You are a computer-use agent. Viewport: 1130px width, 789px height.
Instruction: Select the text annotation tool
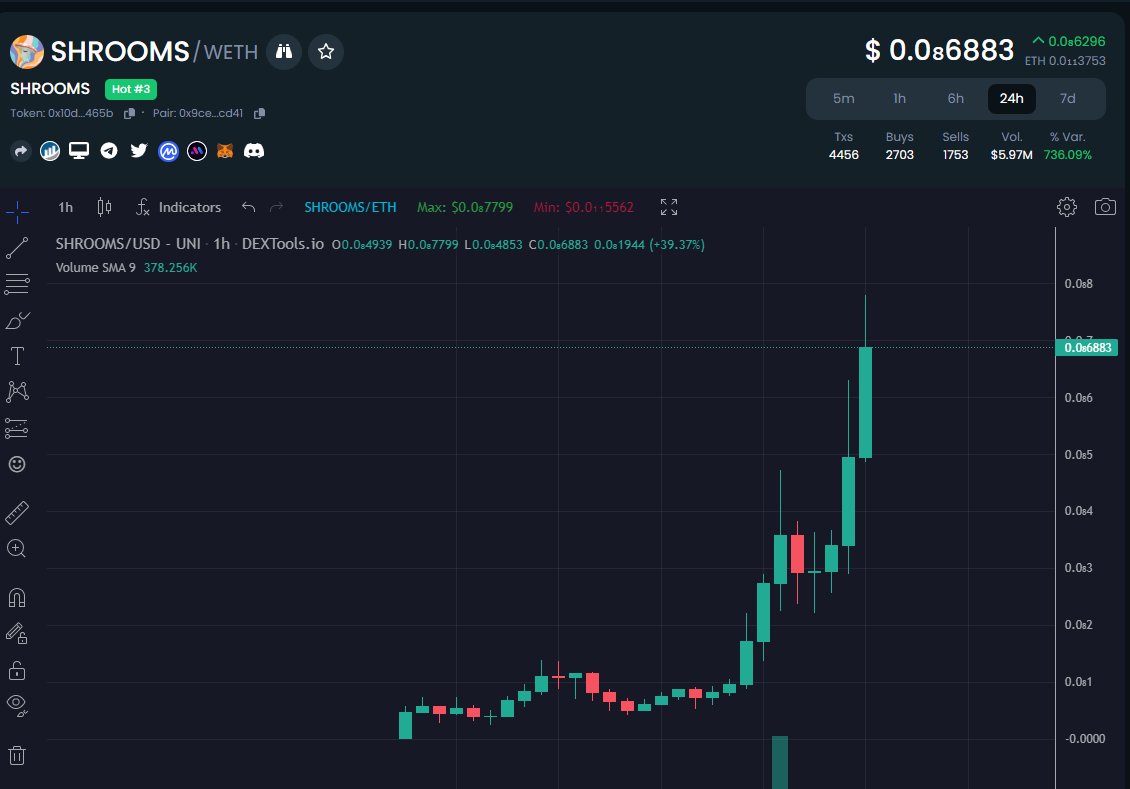click(17, 356)
